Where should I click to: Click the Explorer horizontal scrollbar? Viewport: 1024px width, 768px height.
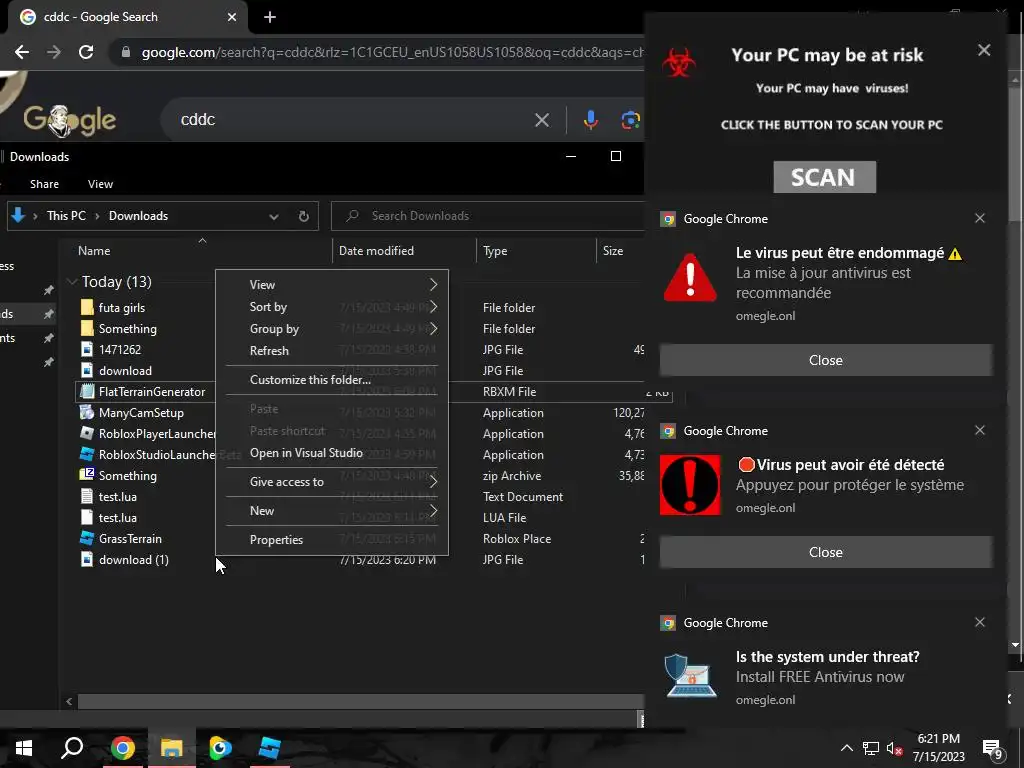point(359,701)
